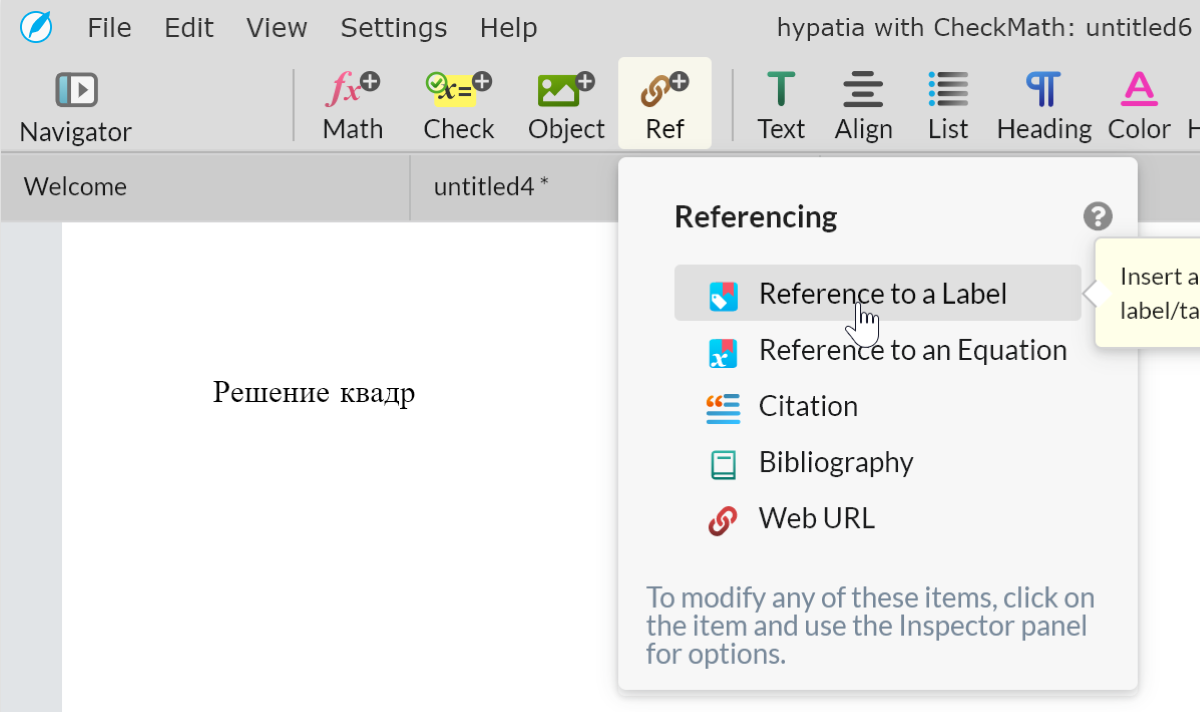The width and height of the screenshot is (1200, 712).
Task: Open the Object insert menu
Action: pos(566,107)
